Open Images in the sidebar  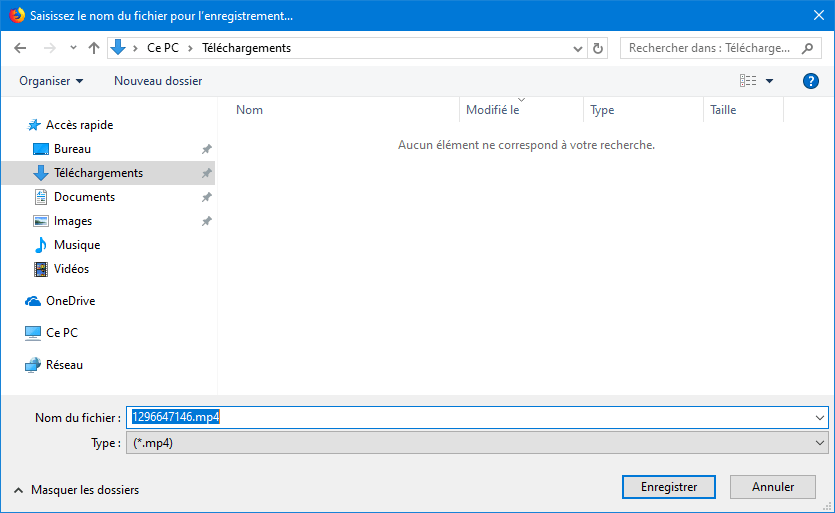73,221
